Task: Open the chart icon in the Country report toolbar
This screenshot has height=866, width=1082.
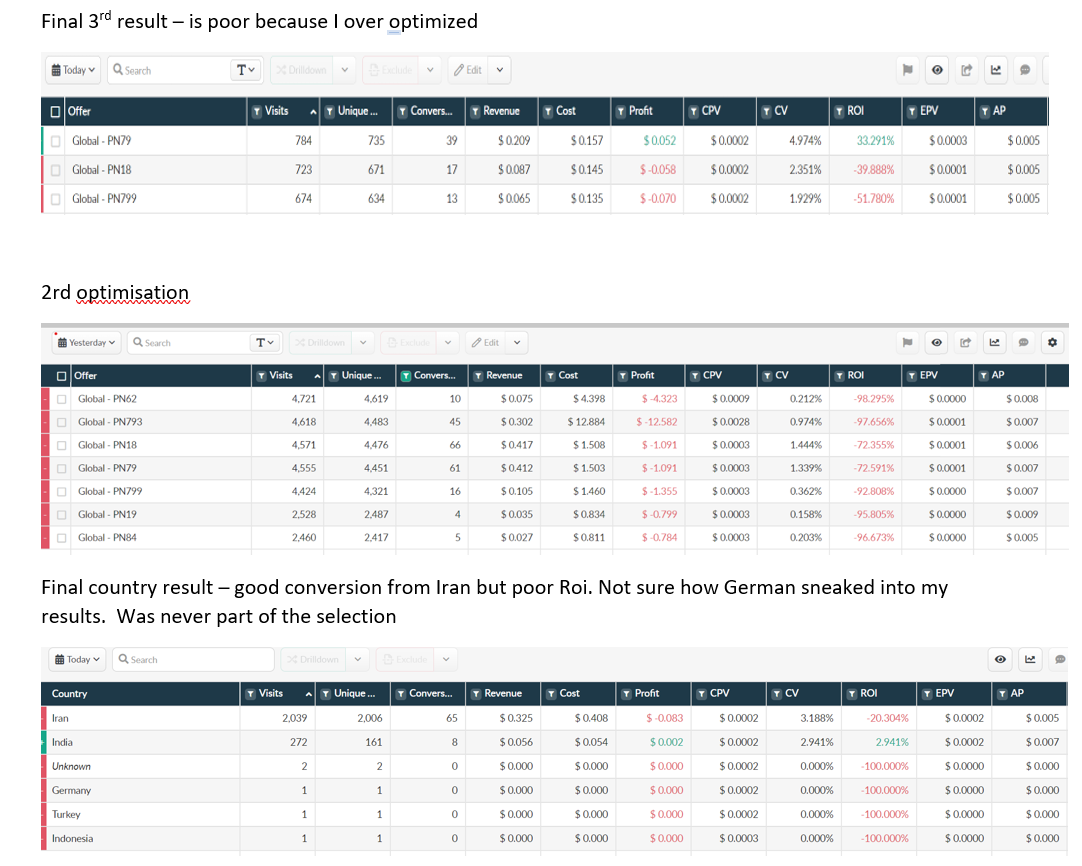Action: click(1030, 660)
